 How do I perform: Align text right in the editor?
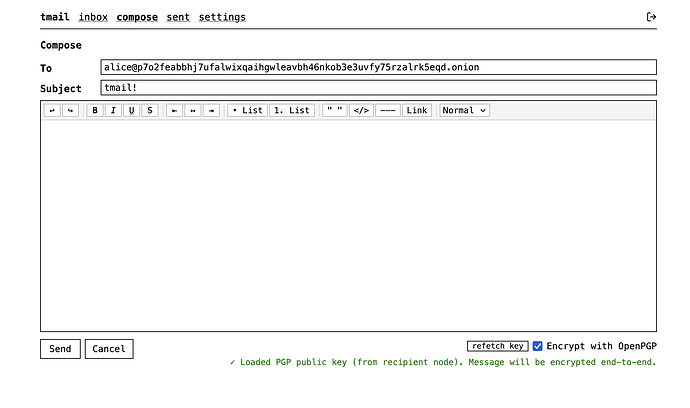[211, 110]
